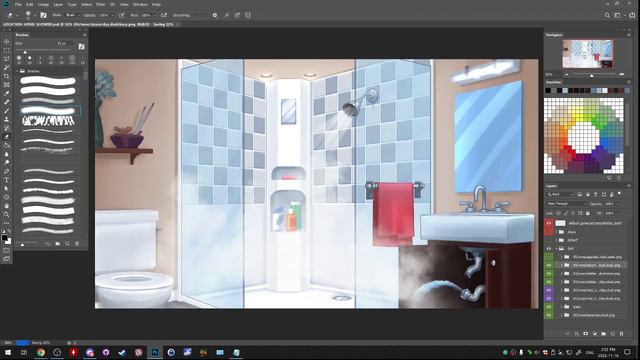The height and width of the screenshot is (360, 640).
Task: Select the History Brush tool
Action: [x=7, y=128]
